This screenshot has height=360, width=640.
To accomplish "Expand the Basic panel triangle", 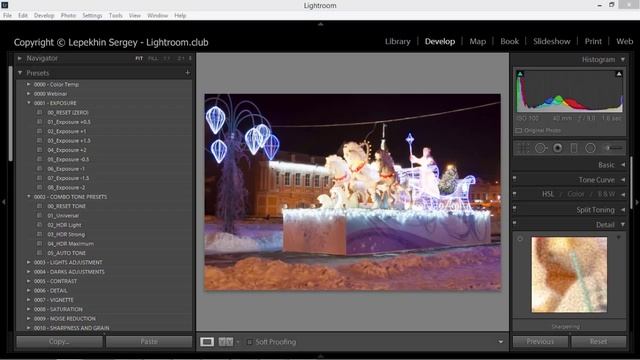I will pos(623,164).
